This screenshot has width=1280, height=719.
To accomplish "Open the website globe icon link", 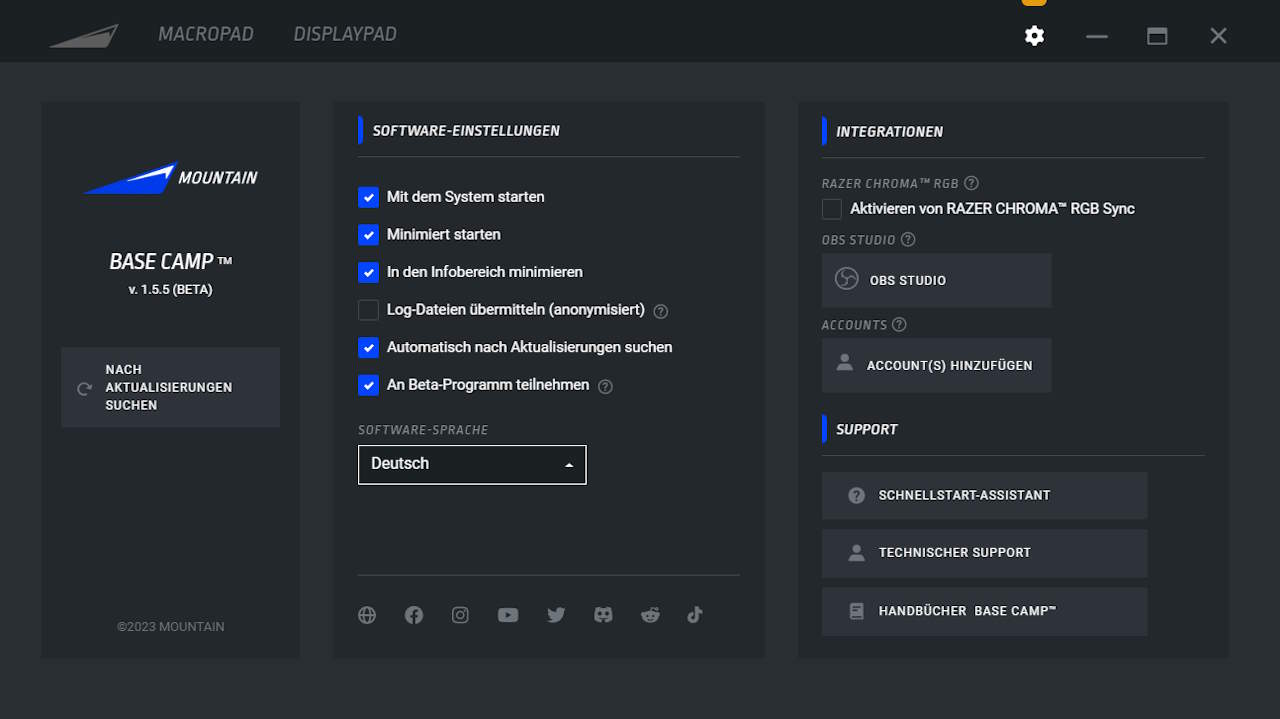I will point(367,615).
